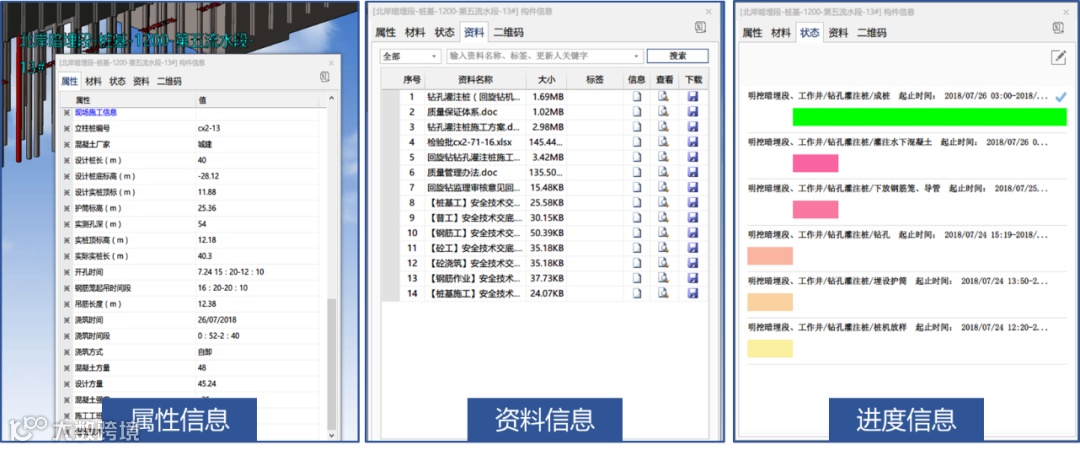Click yellow 桩机放样 progress bar
This screenshot has height=450, width=1080.
[770, 348]
